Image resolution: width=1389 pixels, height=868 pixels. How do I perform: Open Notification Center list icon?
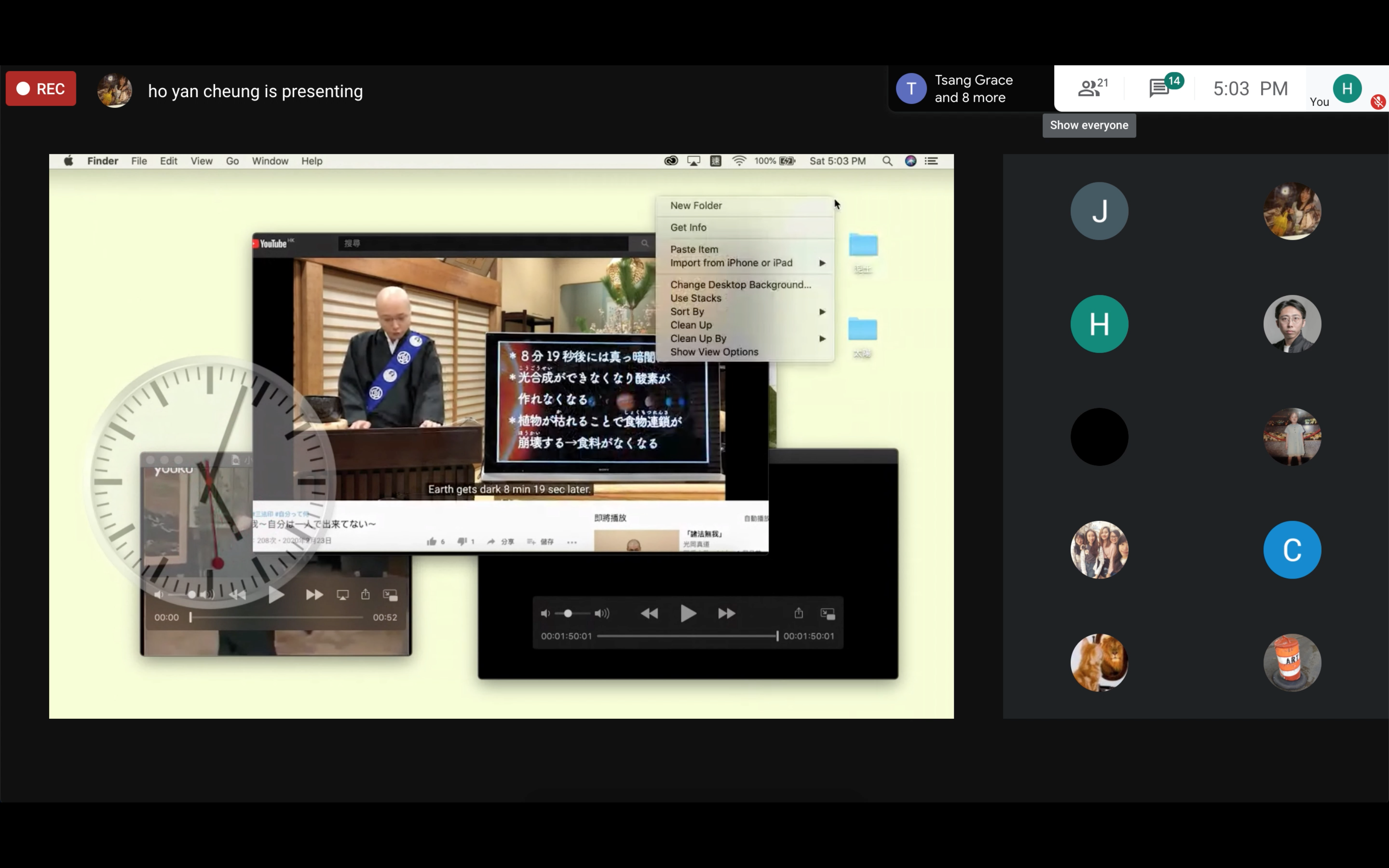click(x=931, y=161)
